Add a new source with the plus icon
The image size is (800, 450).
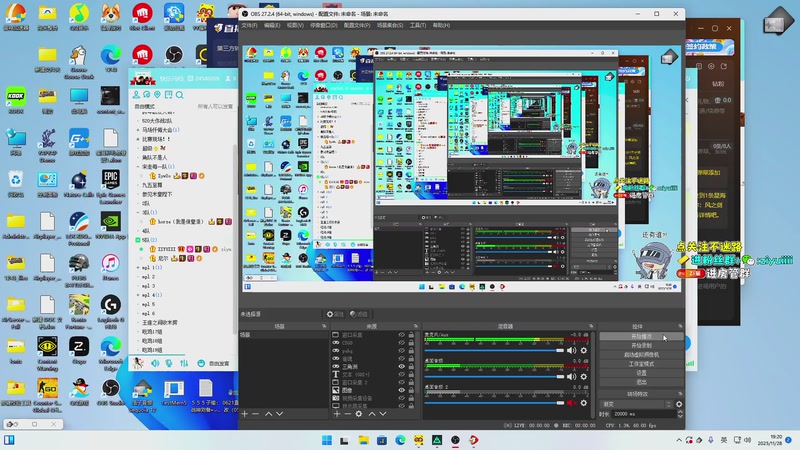point(337,414)
